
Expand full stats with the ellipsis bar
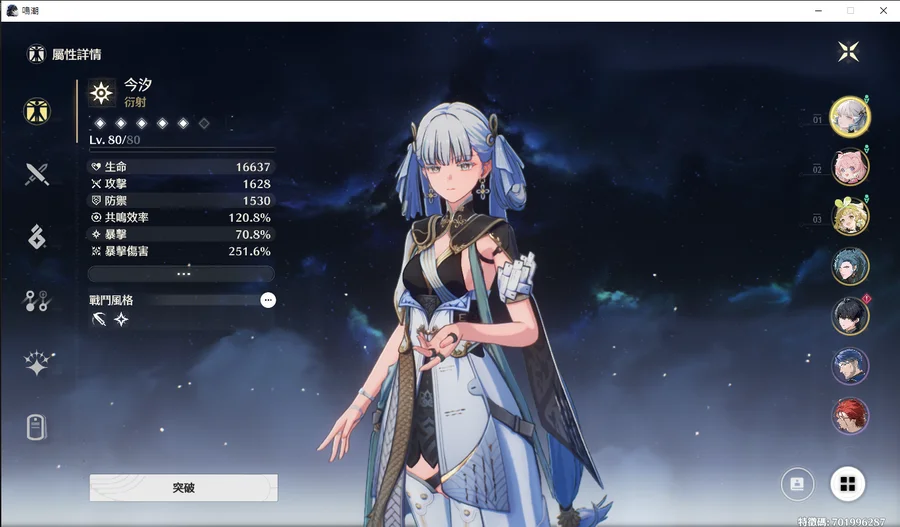click(x=181, y=274)
